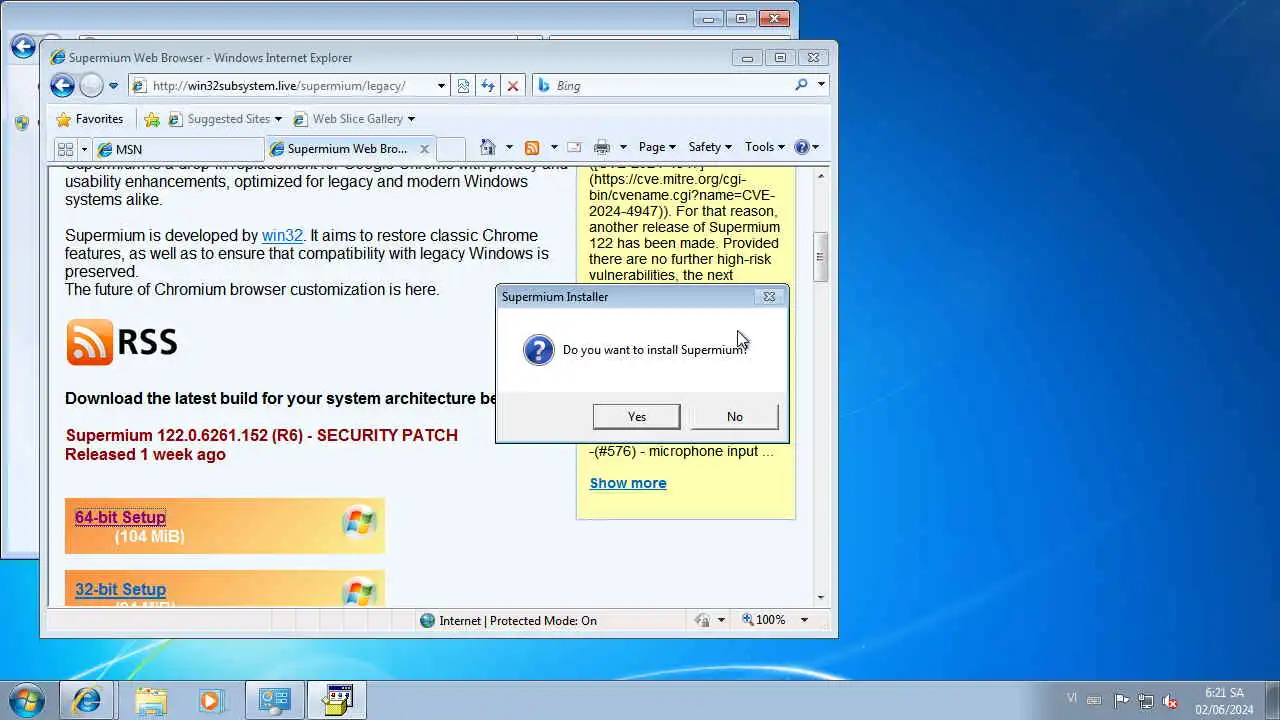Screen dimensions: 1280x720
Task: Follow the win32 developer link
Action: (282, 236)
